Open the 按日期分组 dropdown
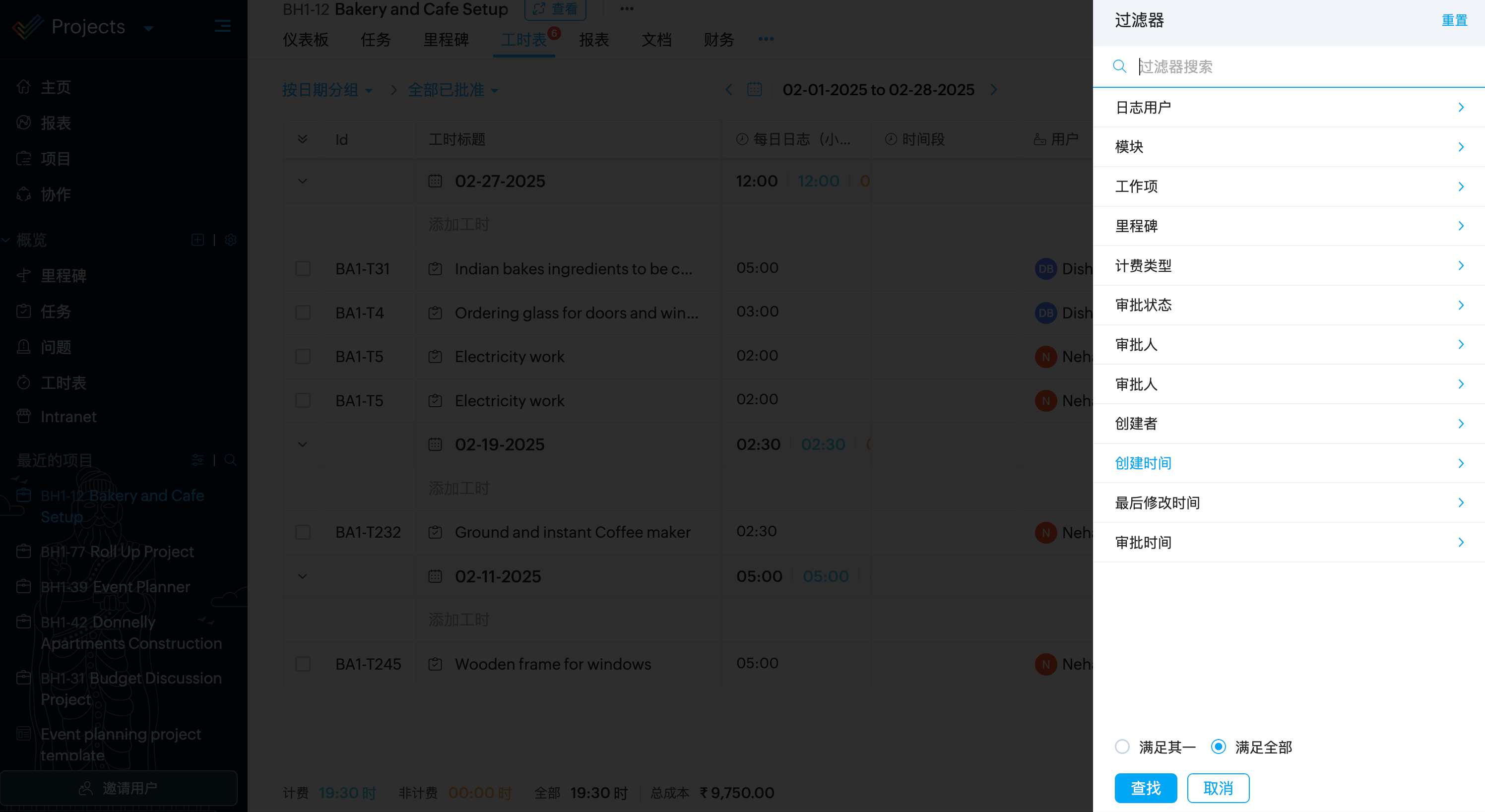 tap(327, 90)
